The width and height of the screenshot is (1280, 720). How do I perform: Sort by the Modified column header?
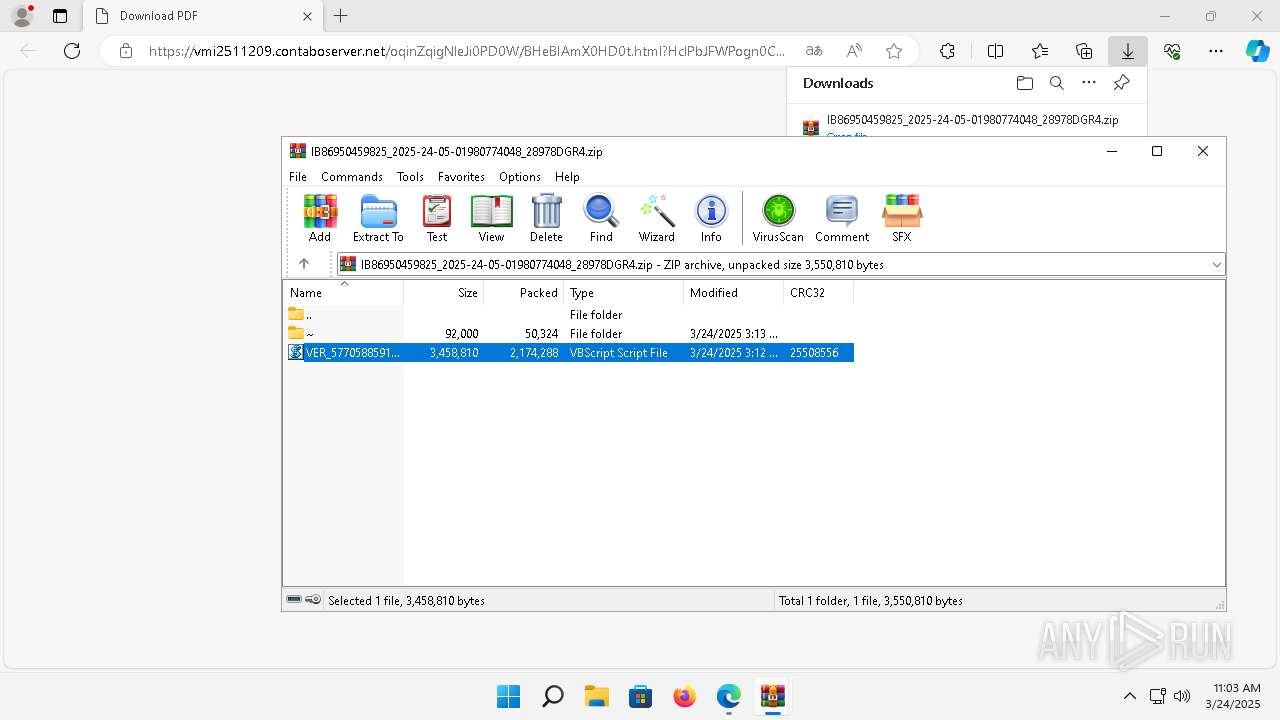click(734, 293)
